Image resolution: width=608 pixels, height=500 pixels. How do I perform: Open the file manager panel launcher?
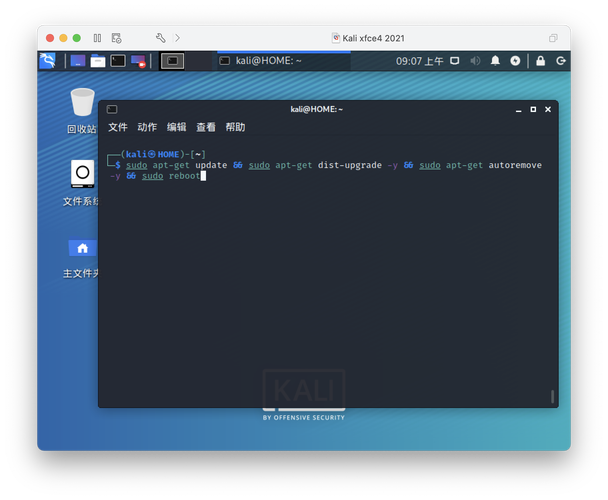coord(98,61)
